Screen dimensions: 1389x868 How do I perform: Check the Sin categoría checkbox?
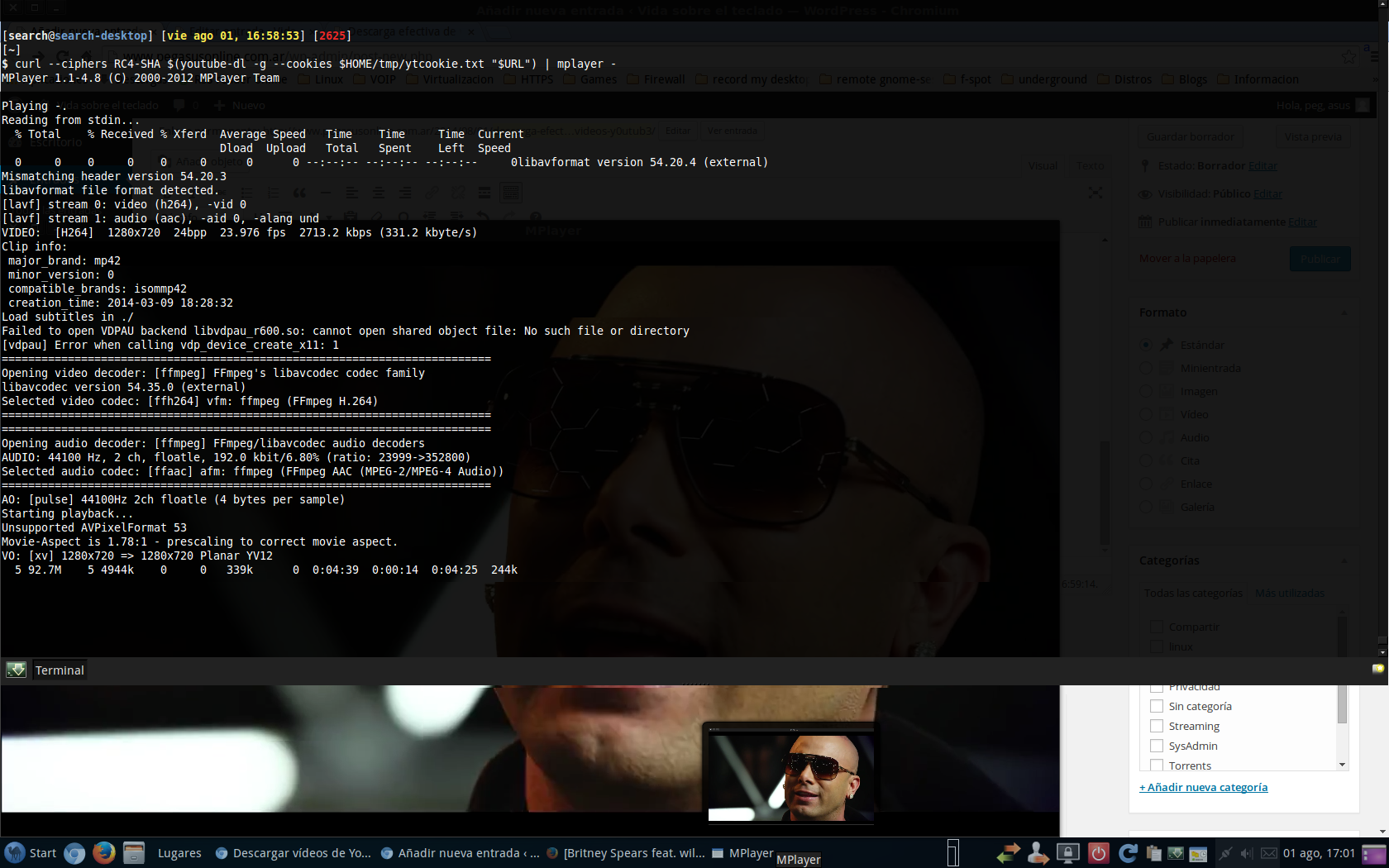point(1157,706)
